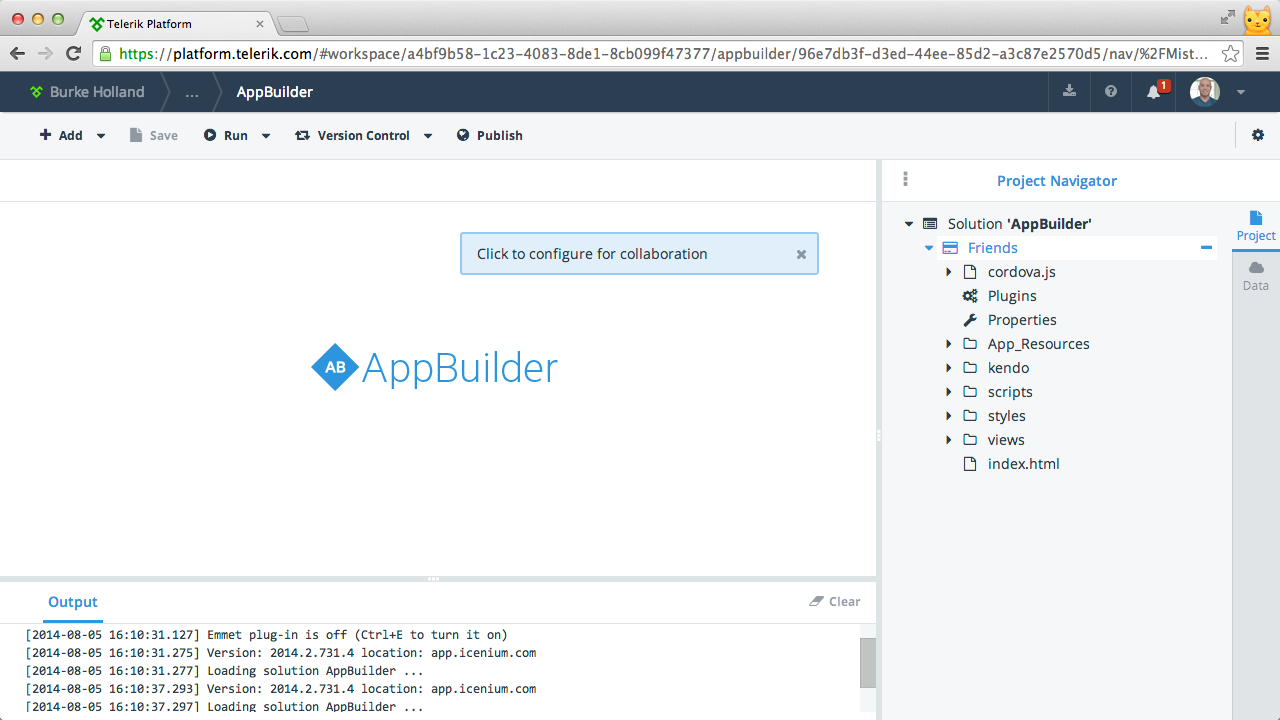The width and height of the screenshot is (1280, 720).
Task: Open Properties item
Action: click(1022, 320)
